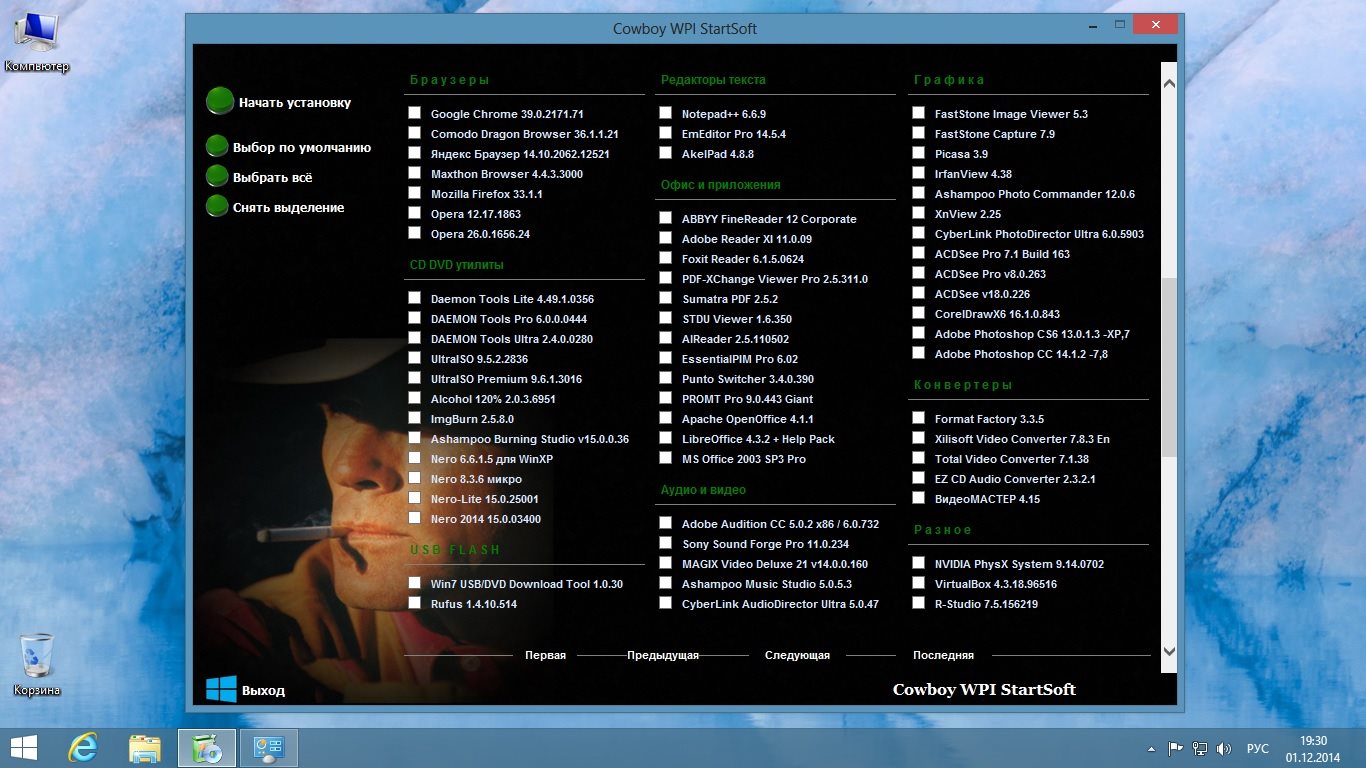Click the Picasa 3.9 entry
This screenshot has width=1366, height=768.
[x=961, y=154]
